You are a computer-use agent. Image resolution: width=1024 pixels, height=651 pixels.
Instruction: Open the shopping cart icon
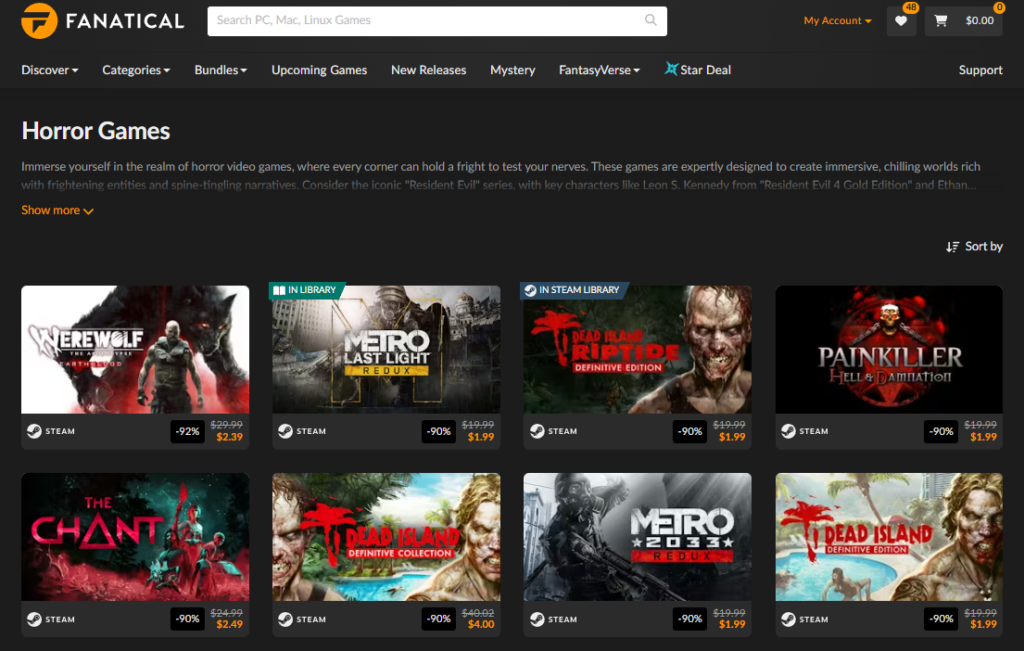[x=940, y=21]
